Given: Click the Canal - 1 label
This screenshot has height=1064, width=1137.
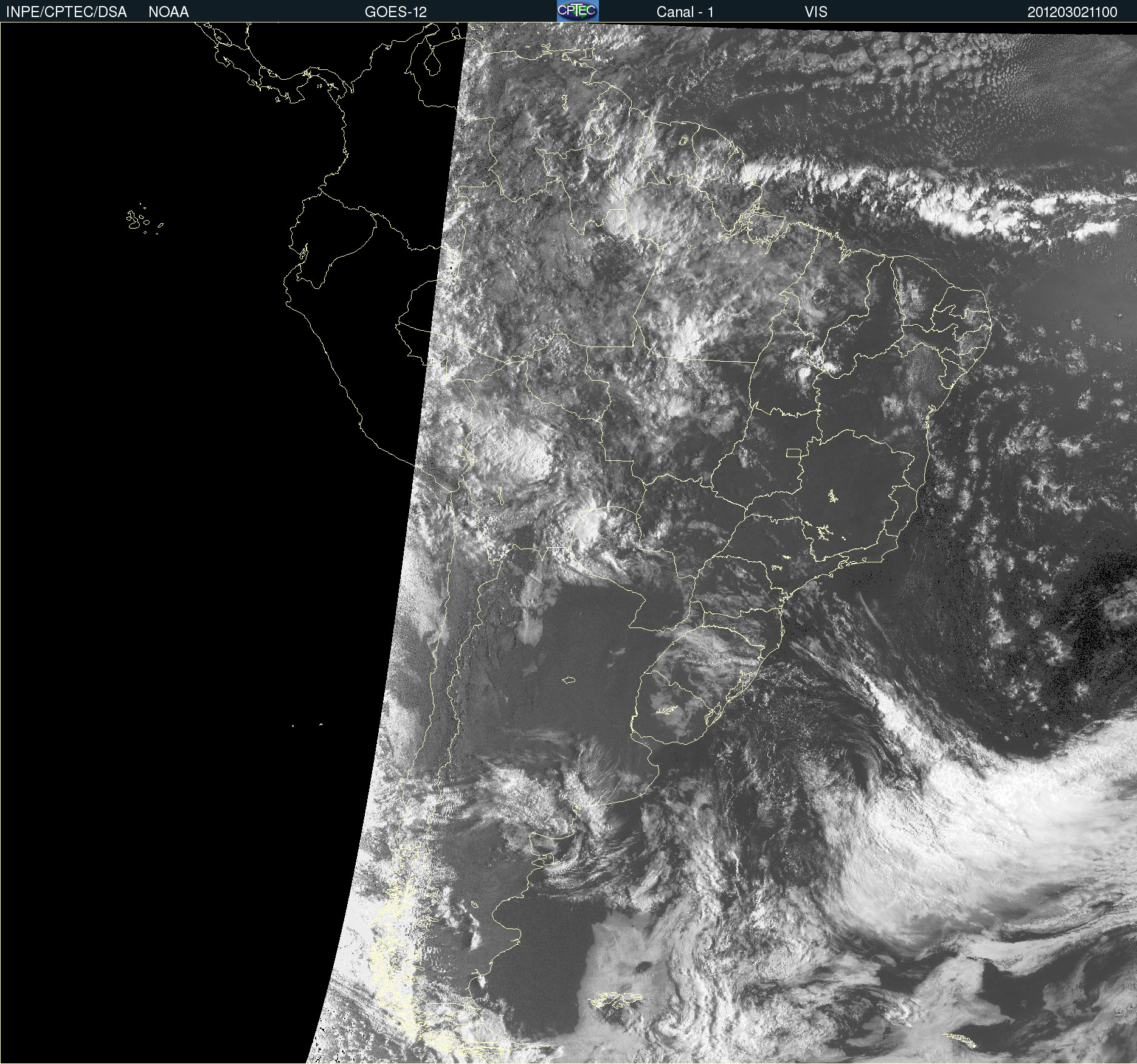Looking at the screenshot, I should [x=685, y=12].
